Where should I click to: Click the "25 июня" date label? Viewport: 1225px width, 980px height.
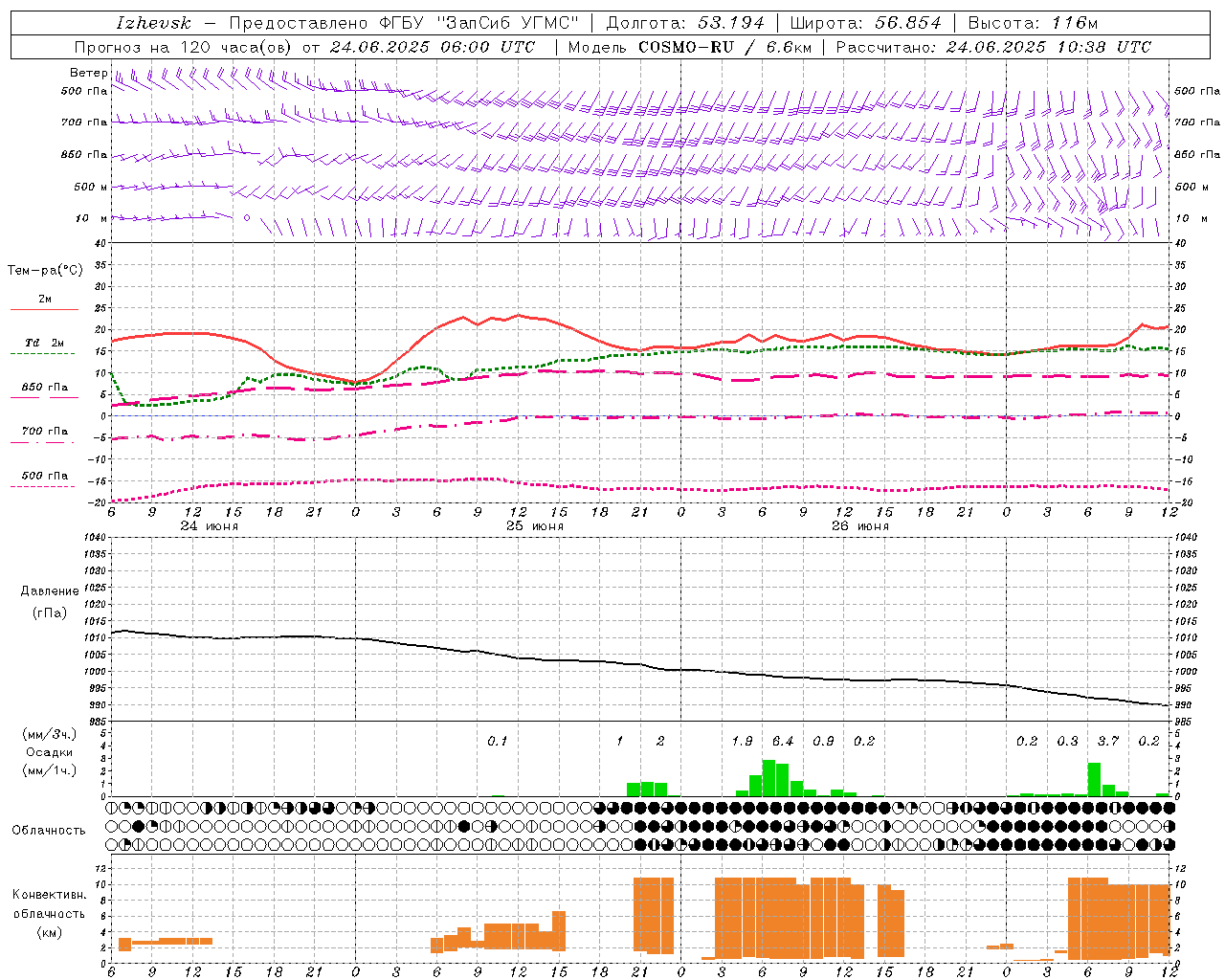click(x=535, y=526)
